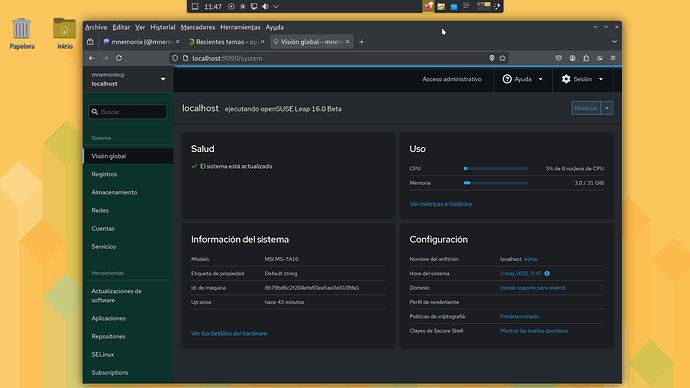This screenshot has height=388, width=690.
Task: Open the Marcadores menu
Action: point(198,27)
